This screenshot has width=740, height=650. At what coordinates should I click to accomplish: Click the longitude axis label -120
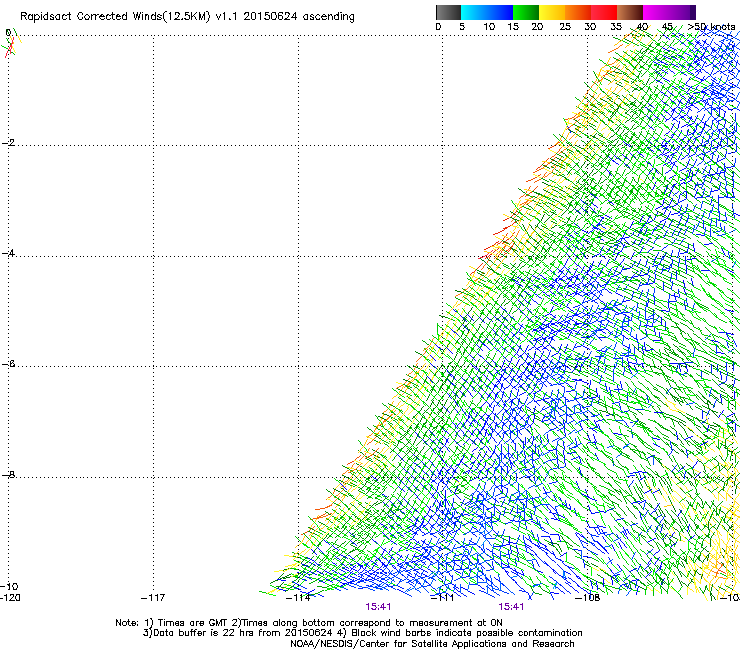pyautogui.click(x=10, y=598)
